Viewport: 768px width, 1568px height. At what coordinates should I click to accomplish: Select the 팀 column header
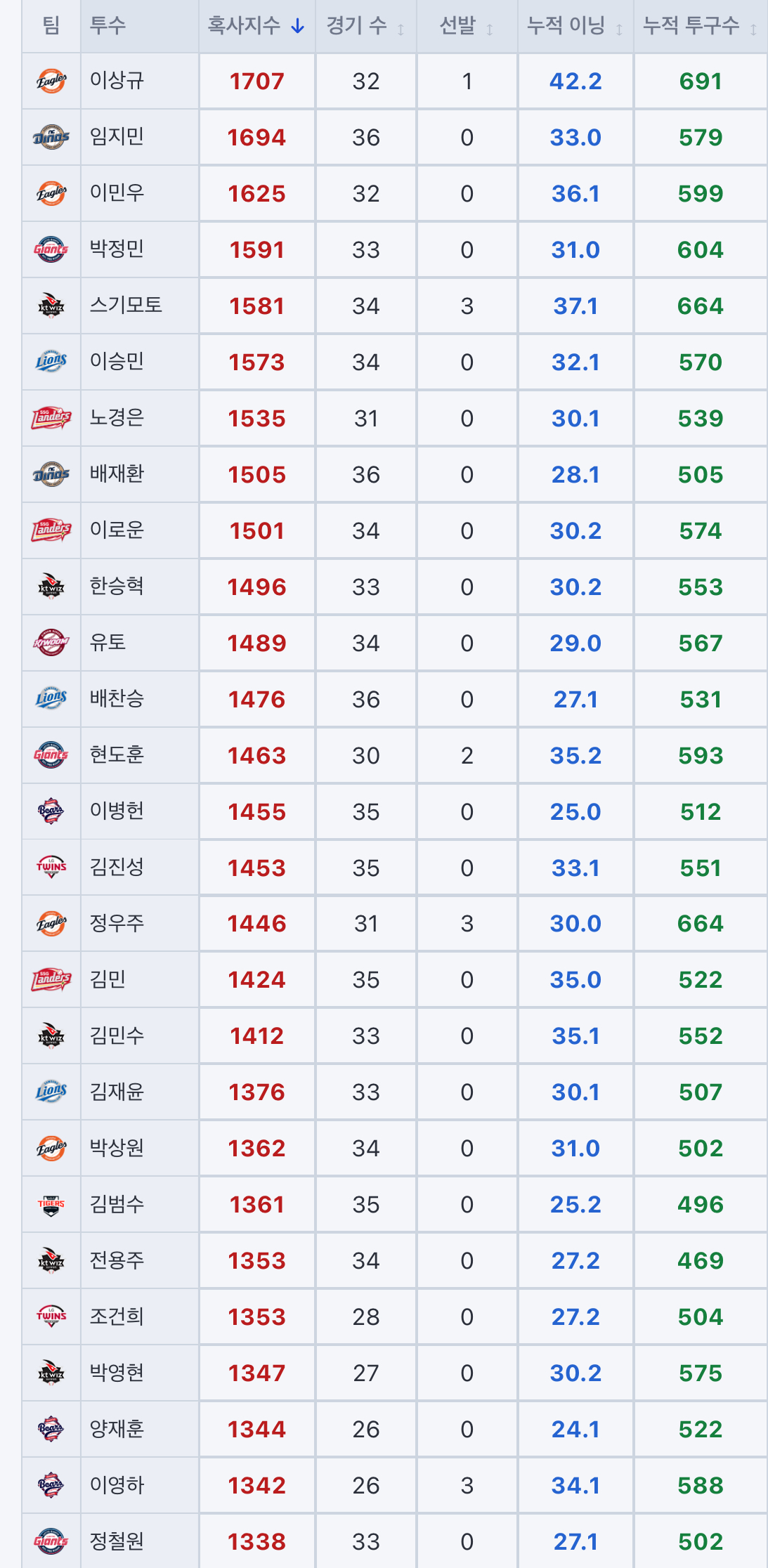point(51,26)
